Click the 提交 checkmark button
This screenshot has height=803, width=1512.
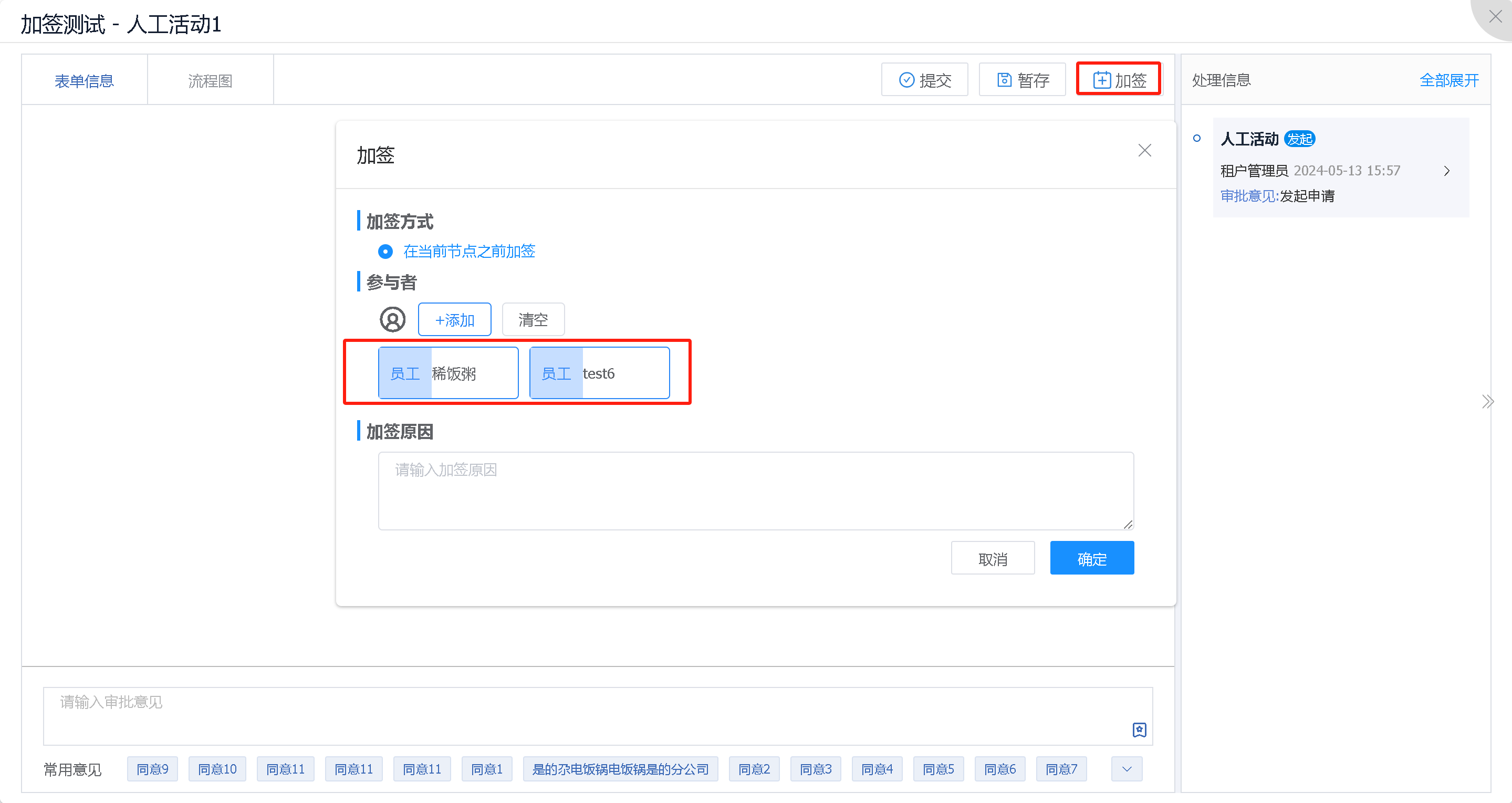click(x=925, y=79)
